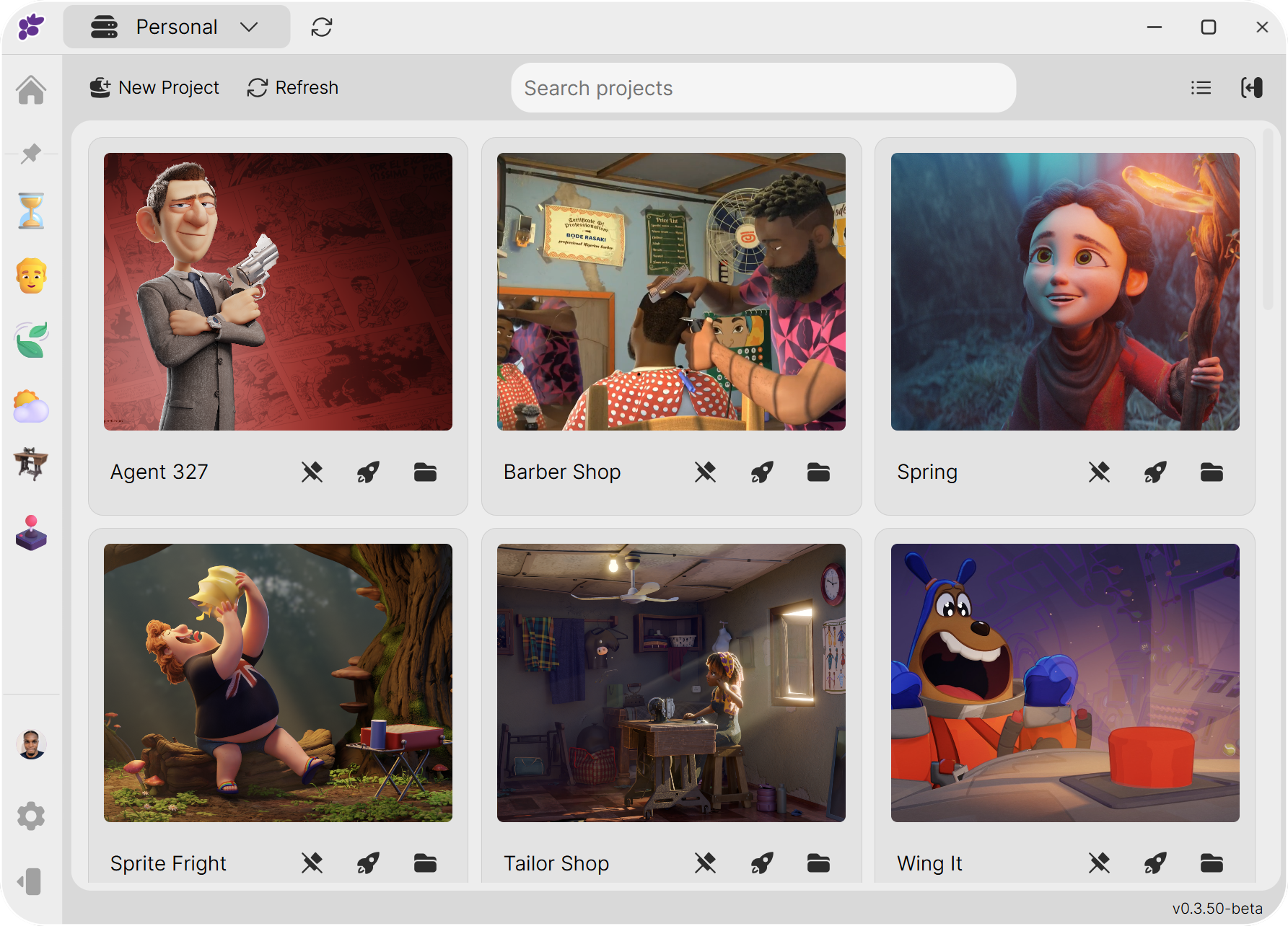Click the Search projects field
This screenshot has width=1288, height=926.
[763, 87]
